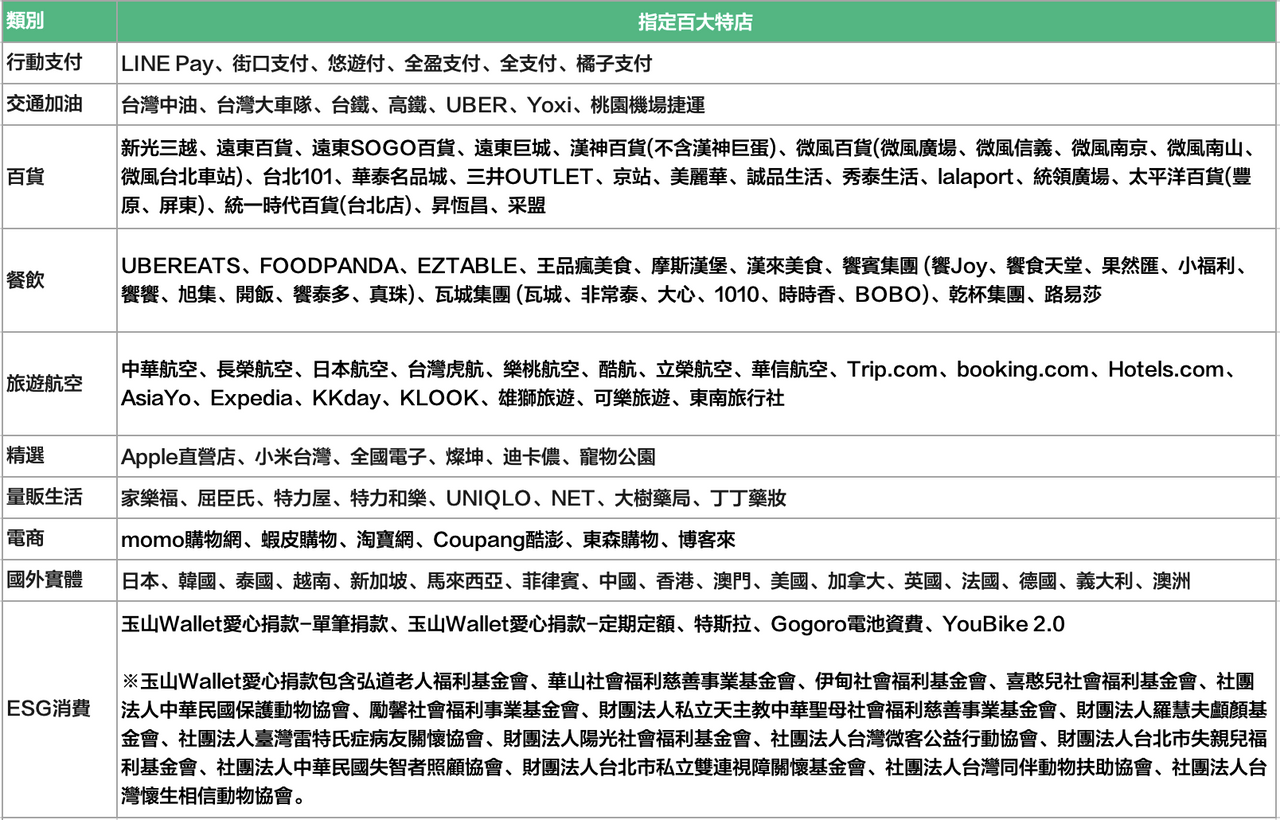Screen dimensions: 1280x820
Task: Click the UBER text in 交通加油 row
Action: [x=477, y=105]
